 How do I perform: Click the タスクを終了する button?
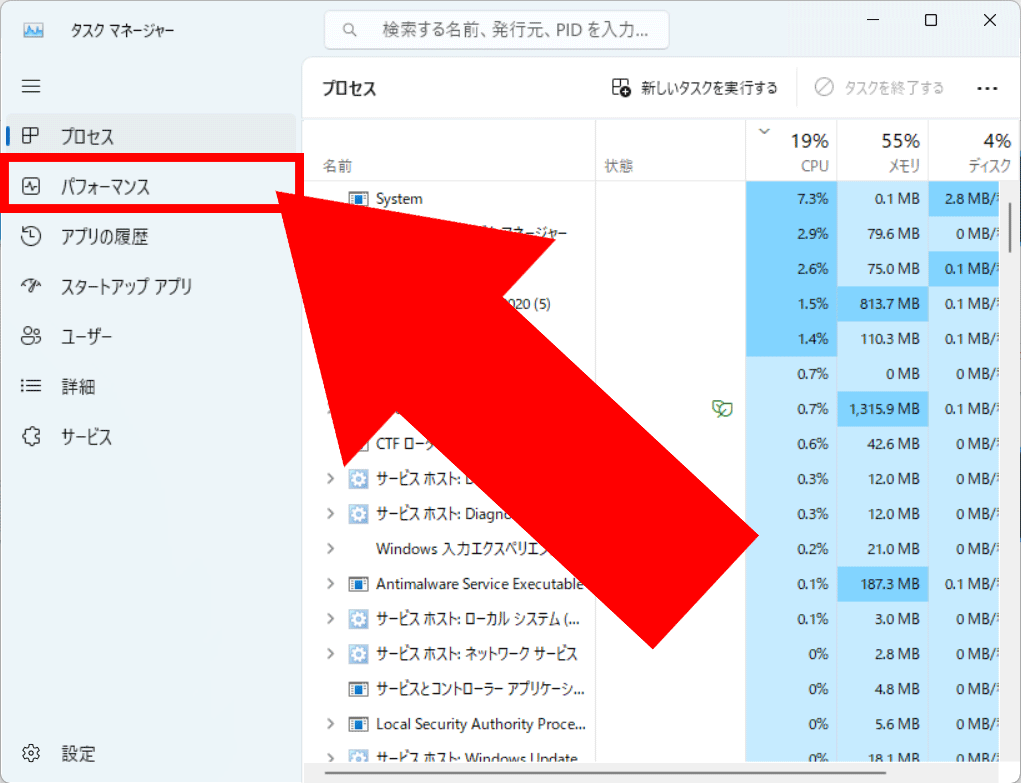tap(878, 88)
